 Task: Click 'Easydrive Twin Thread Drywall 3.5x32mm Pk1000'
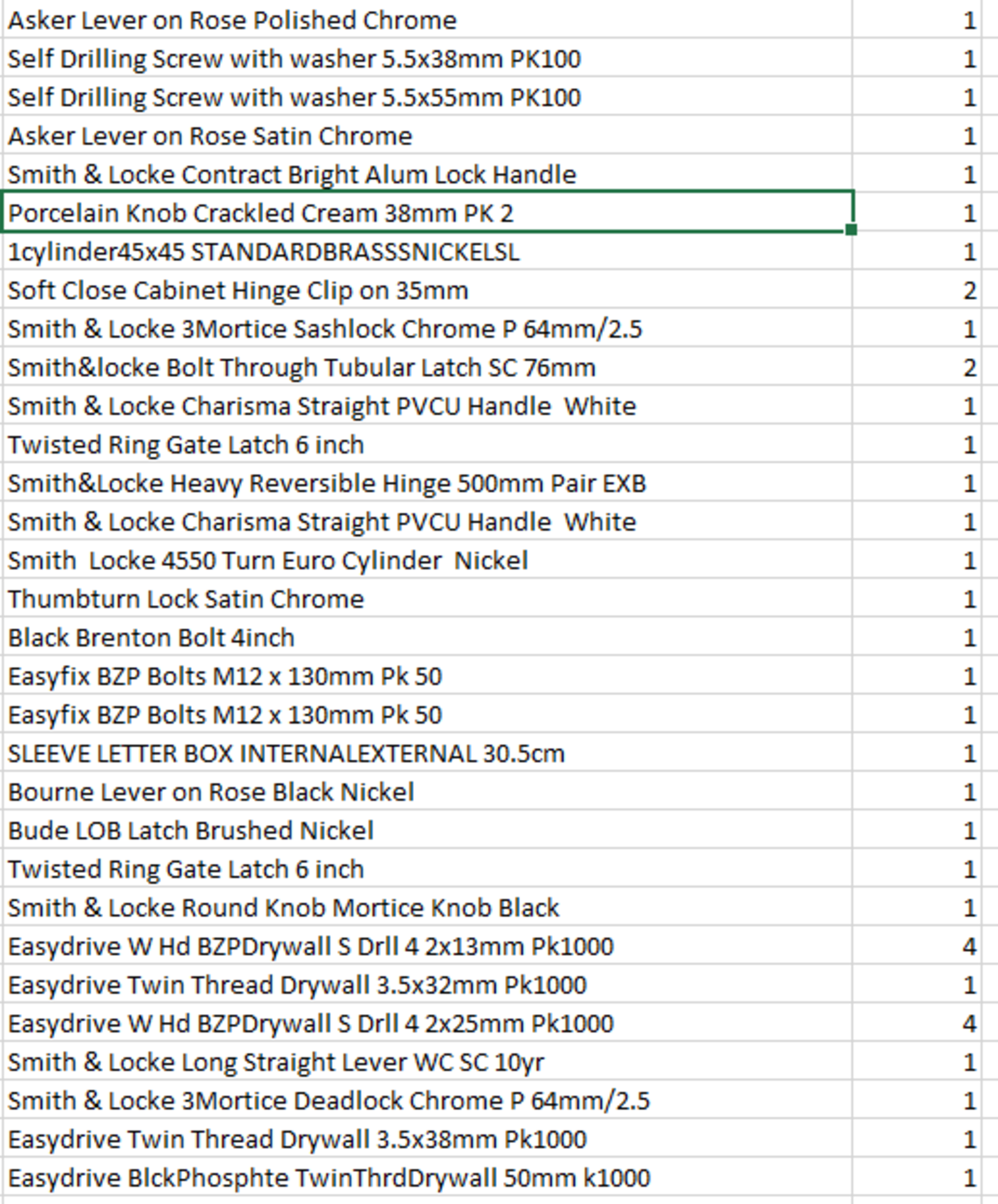pos(427,985)
